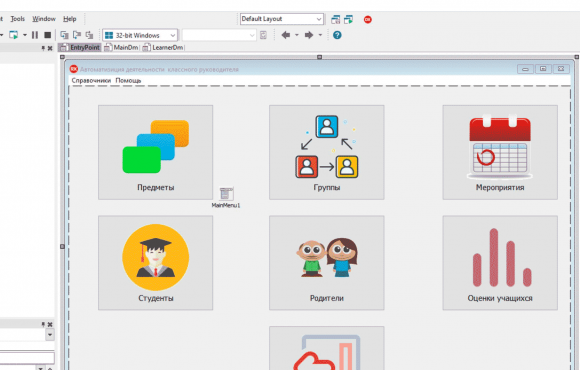Click the Save desktop layout icon

pos(335,19)
